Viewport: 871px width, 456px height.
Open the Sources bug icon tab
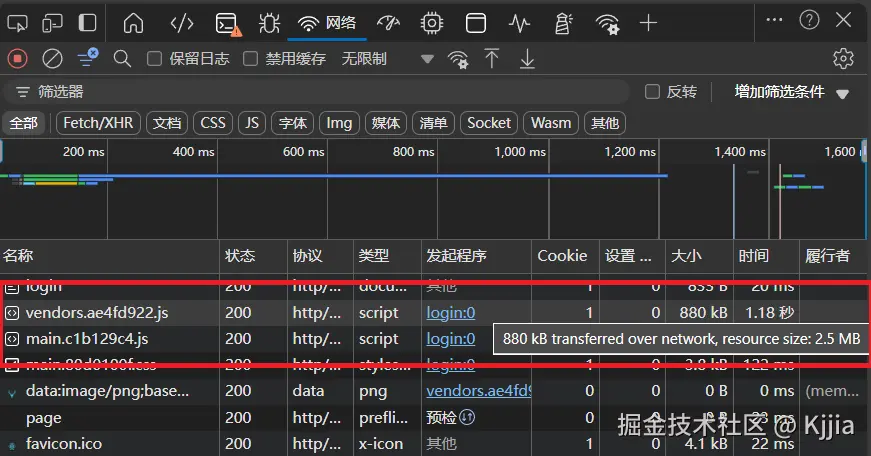(269, 23)
